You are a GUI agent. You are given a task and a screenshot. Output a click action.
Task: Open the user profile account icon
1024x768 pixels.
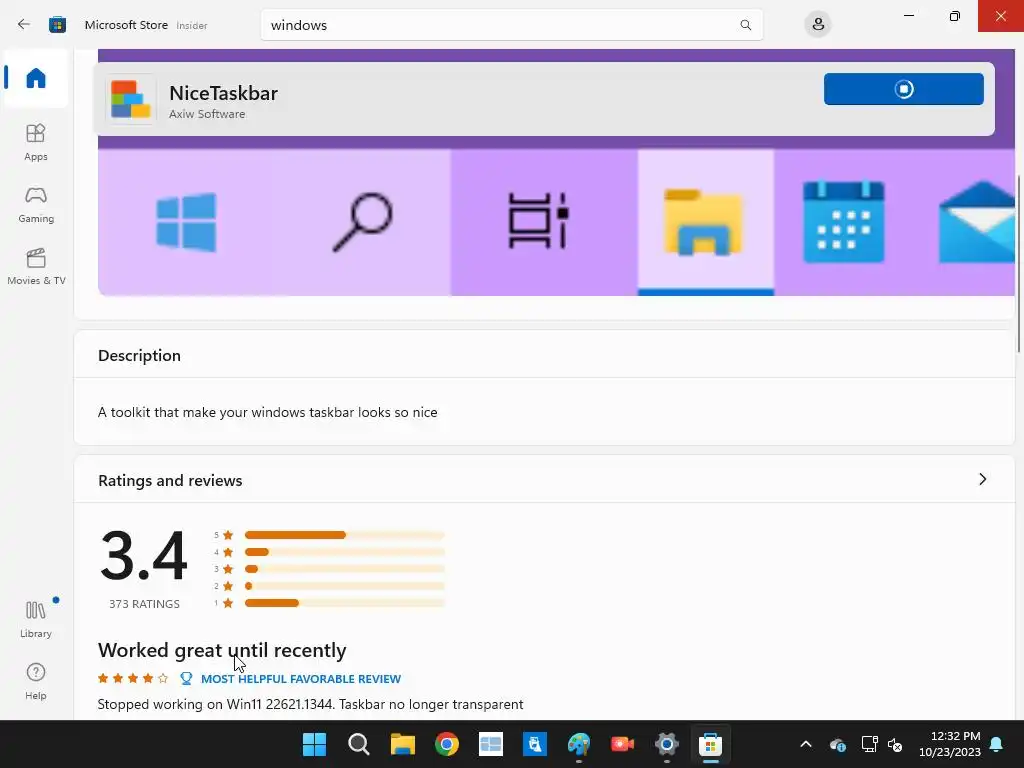818,25
